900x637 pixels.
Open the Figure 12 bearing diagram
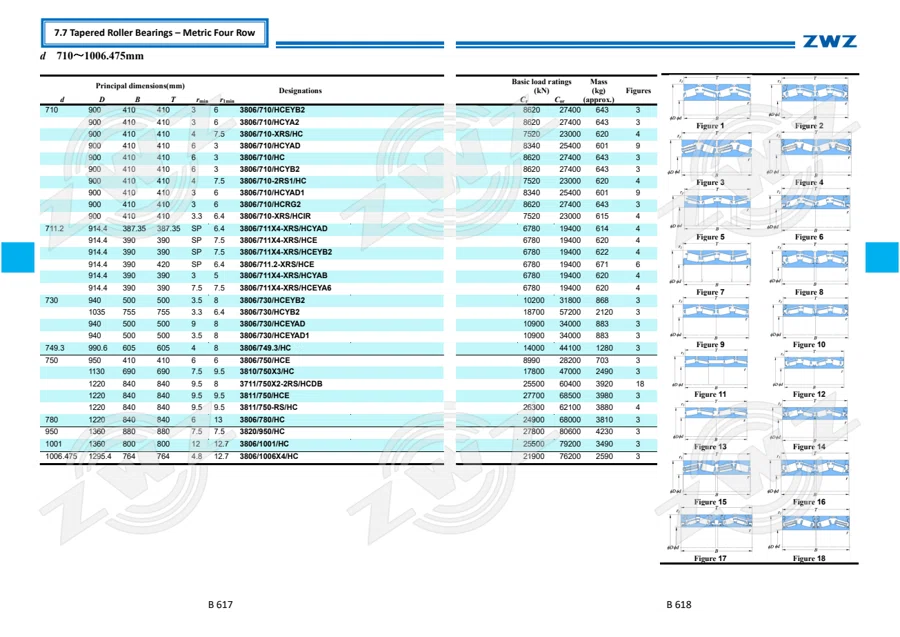point(809,370)
